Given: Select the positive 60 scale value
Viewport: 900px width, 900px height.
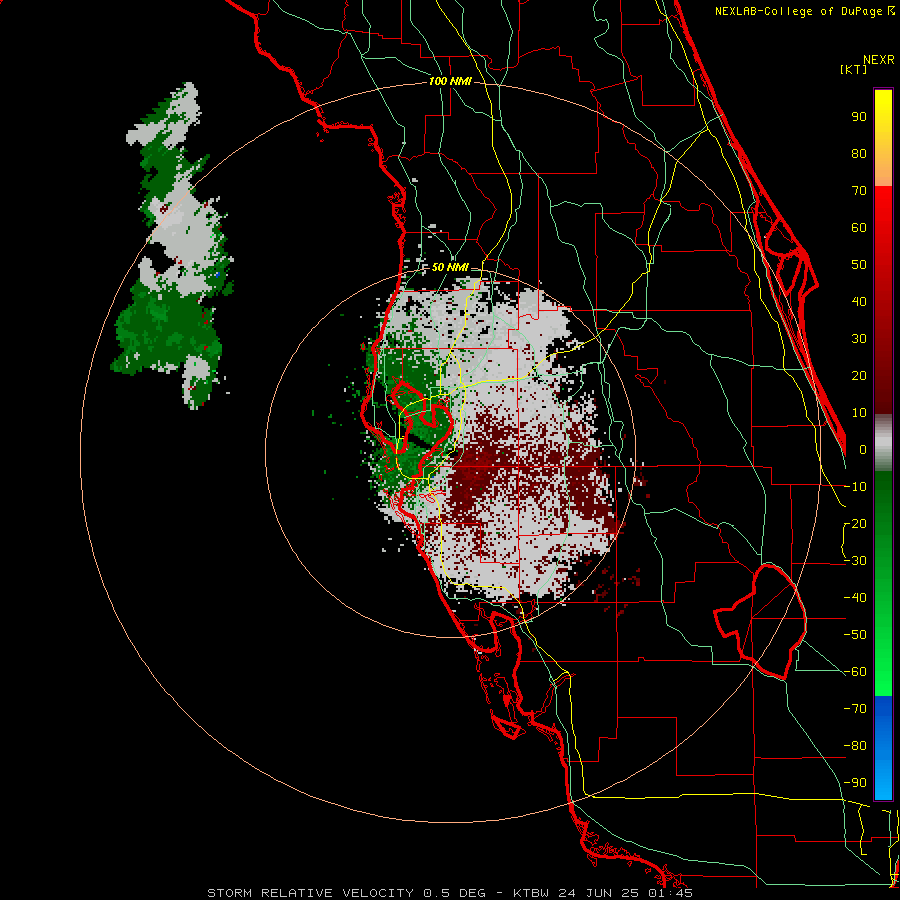Looking at the screenshot, I should pos(859,228).
